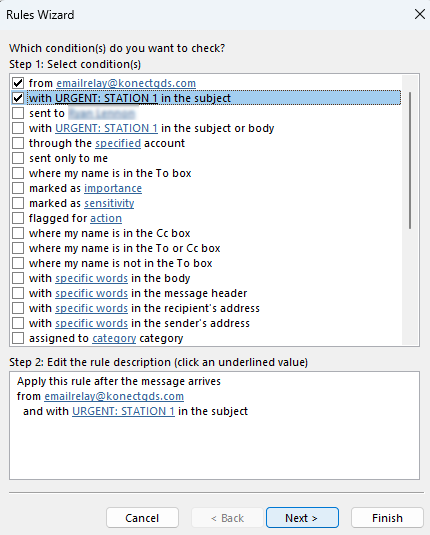Click the conditions list vertical scrollbar
The image size is (430, 535).
coord(410,160)
